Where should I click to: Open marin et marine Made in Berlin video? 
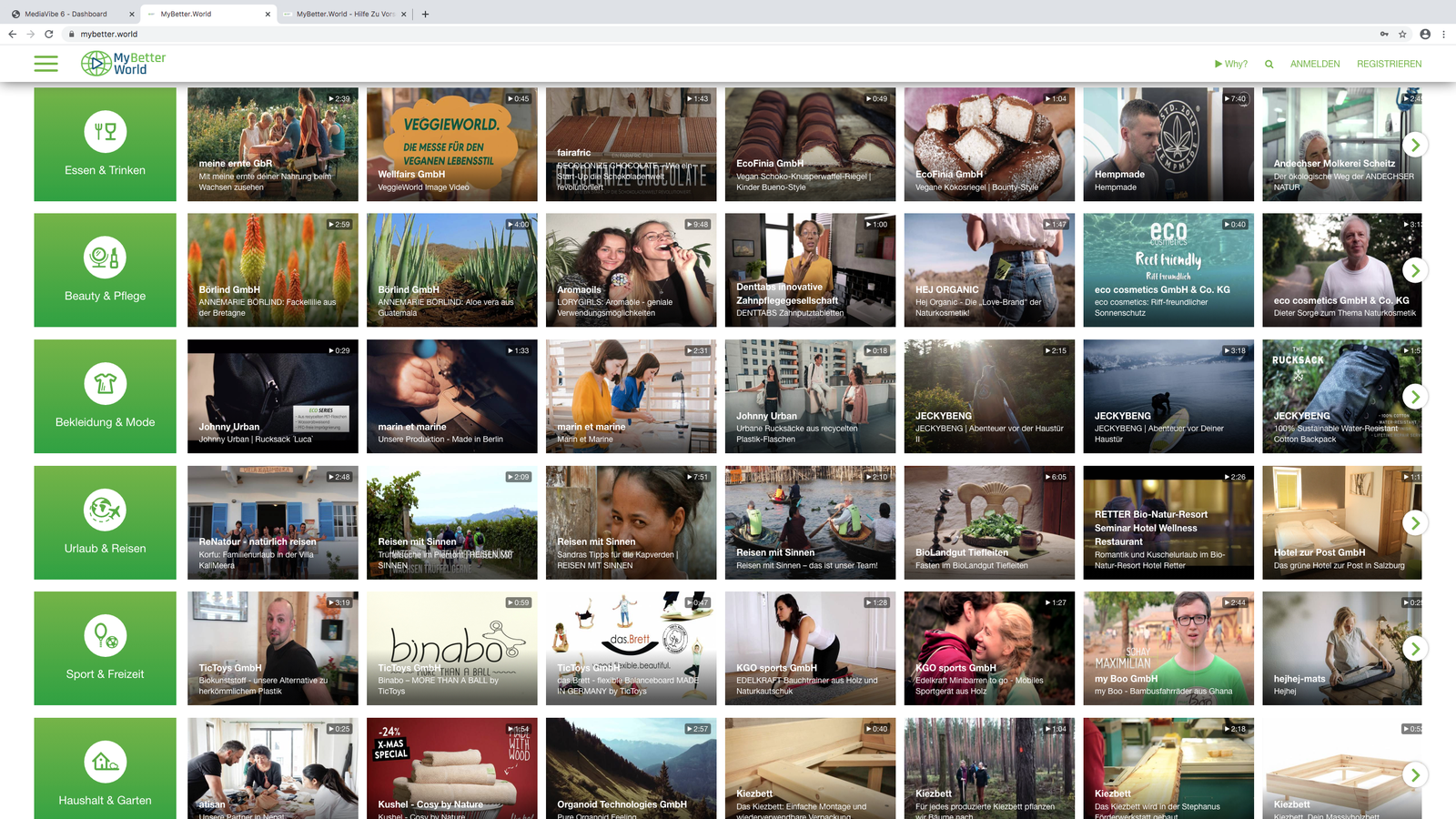[451, 396]
